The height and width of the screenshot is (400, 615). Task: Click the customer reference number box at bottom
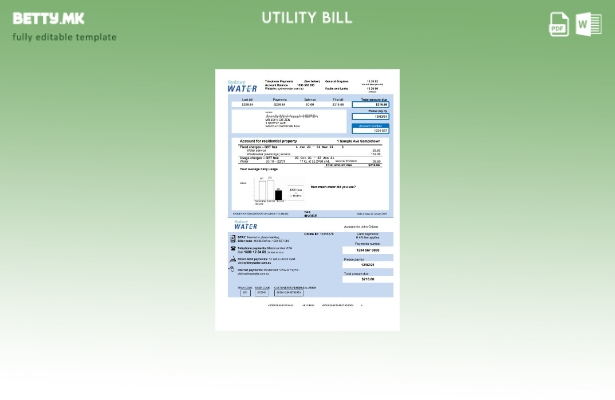pos(288,293)
